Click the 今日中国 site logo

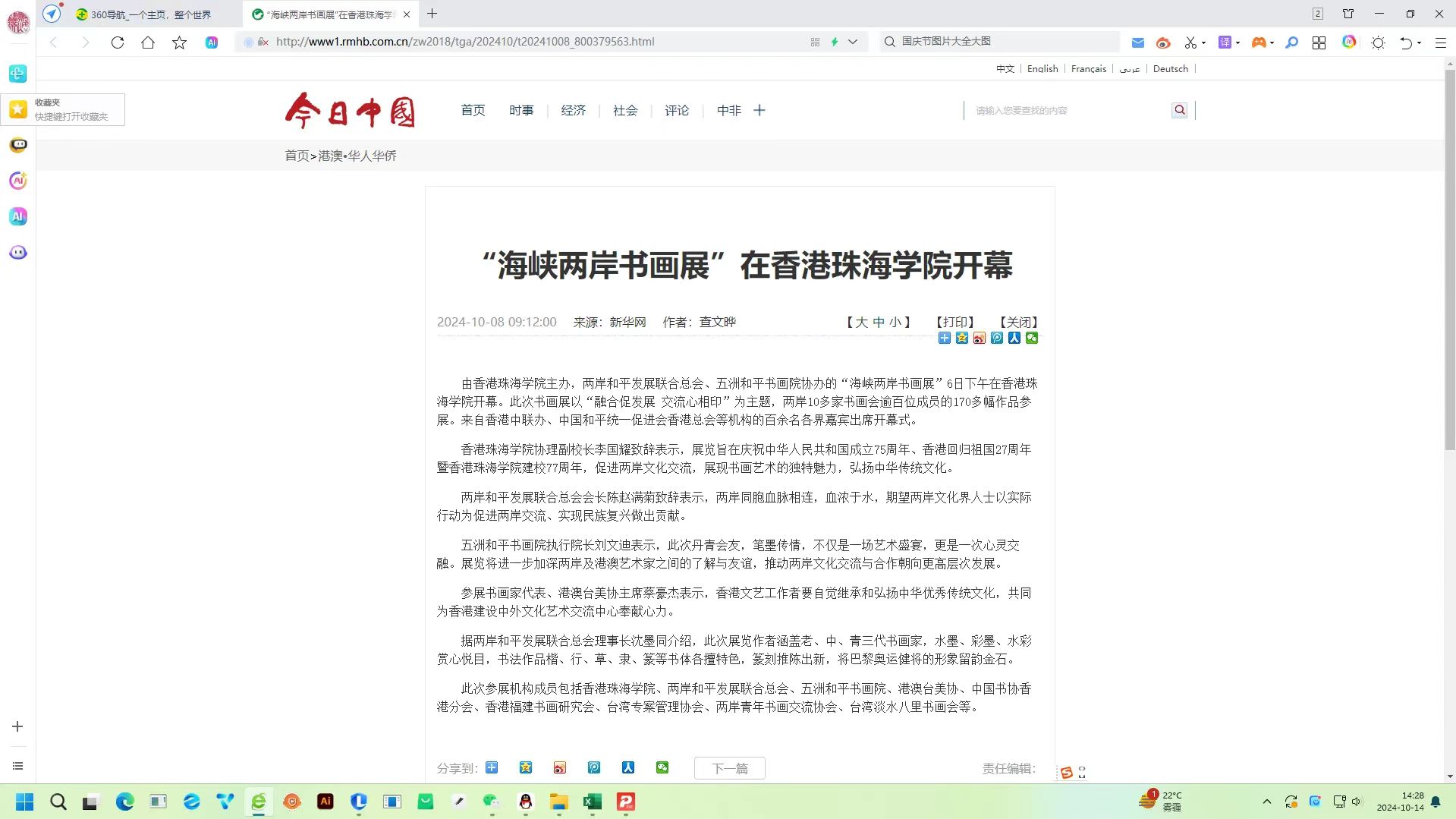pyautogui.click(x=351, y=111)
